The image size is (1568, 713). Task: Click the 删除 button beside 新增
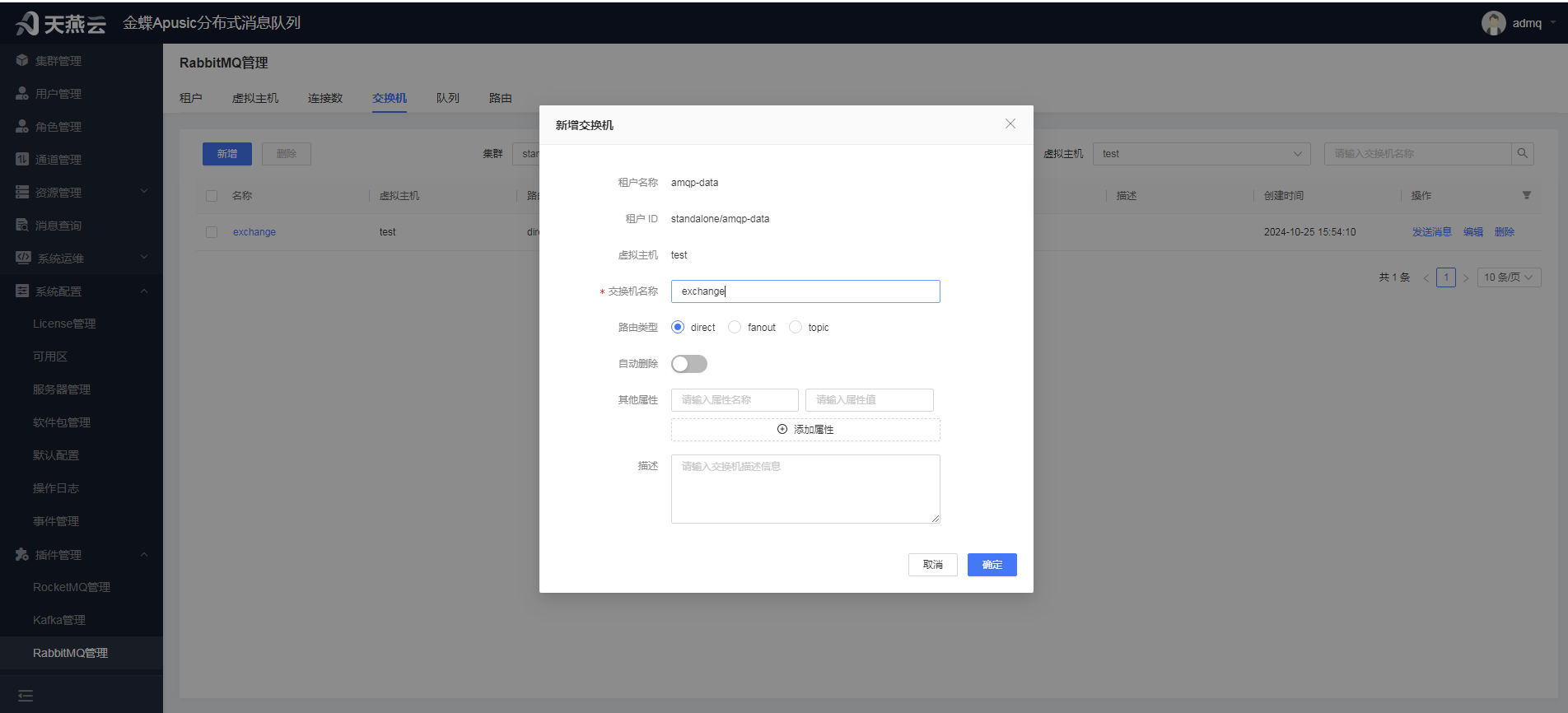287,154
